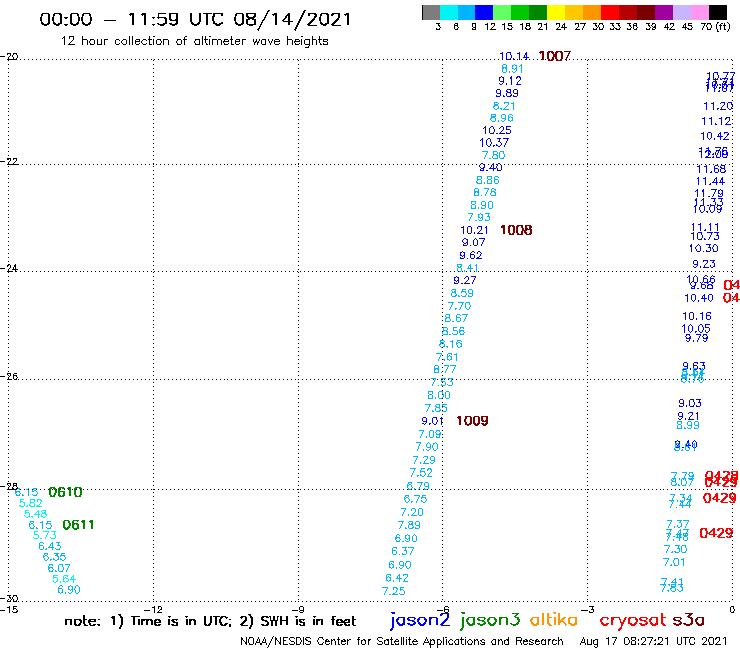Select the yellow legend color swatch
The height and width of the screenshot is (650, 740).
[556, 12]
